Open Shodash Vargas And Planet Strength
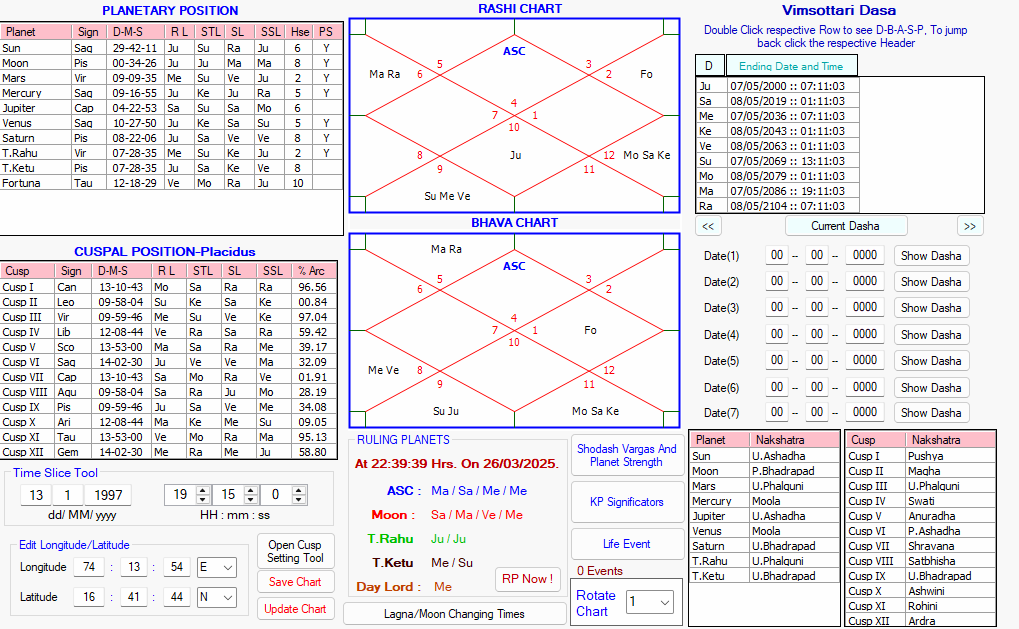The height and width of the screenshot is (629, 1019). (x=626, y=456)
